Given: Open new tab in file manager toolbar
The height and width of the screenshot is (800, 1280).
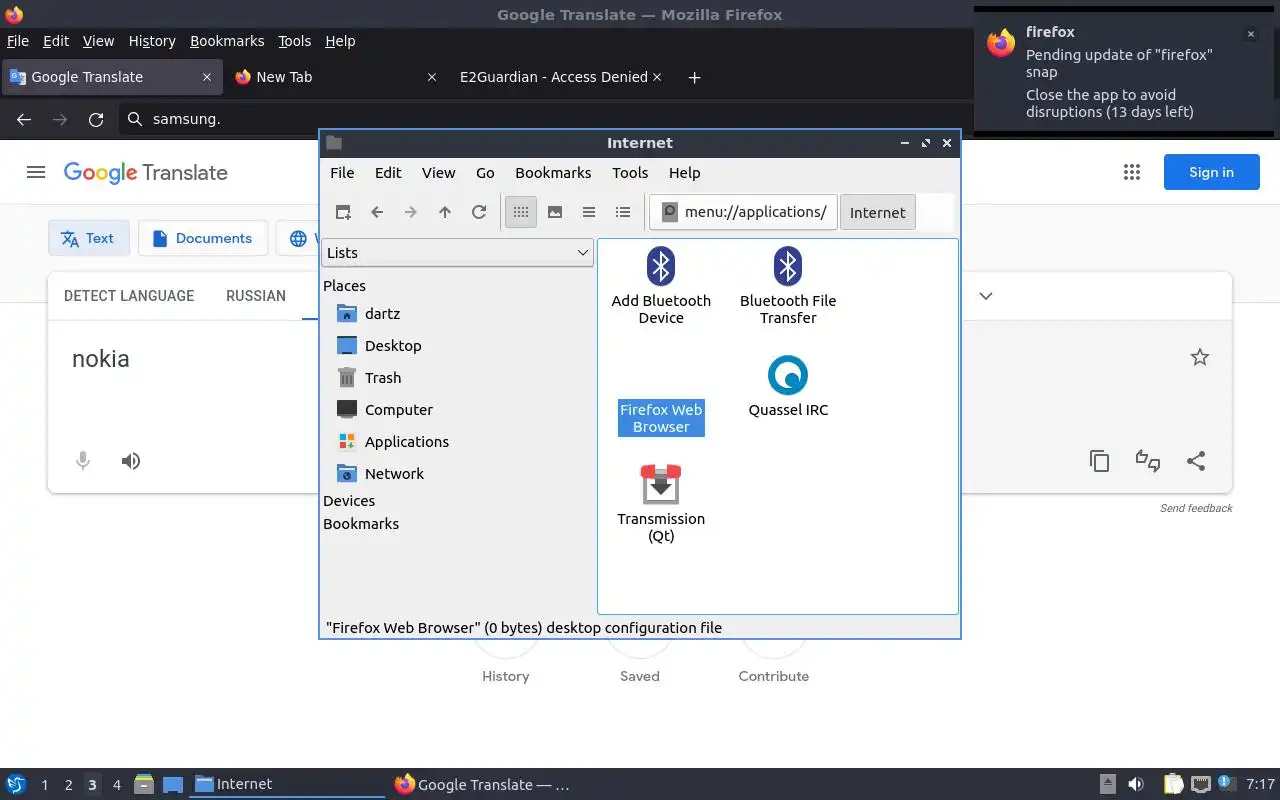Looking at the screenshot, I should (343, 212).
